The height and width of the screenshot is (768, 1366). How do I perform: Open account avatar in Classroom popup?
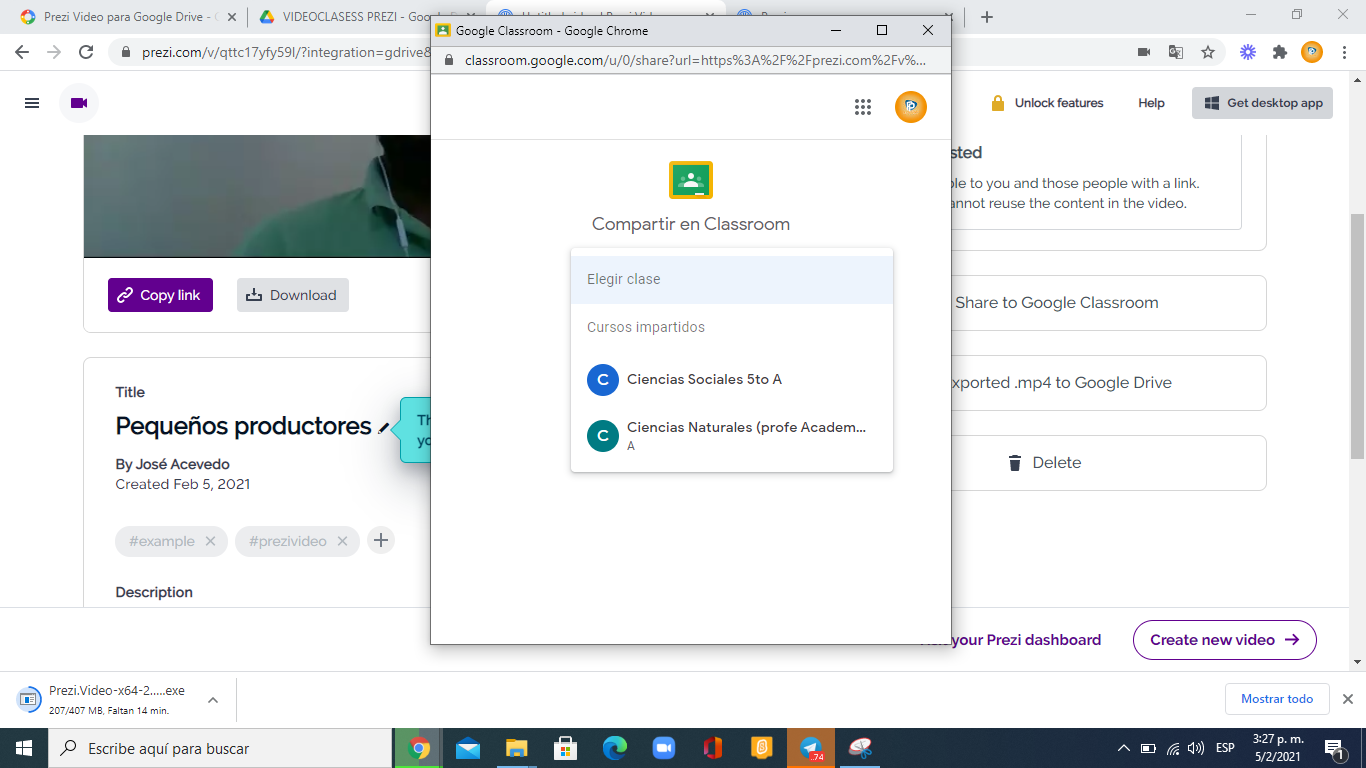[911, 107]
